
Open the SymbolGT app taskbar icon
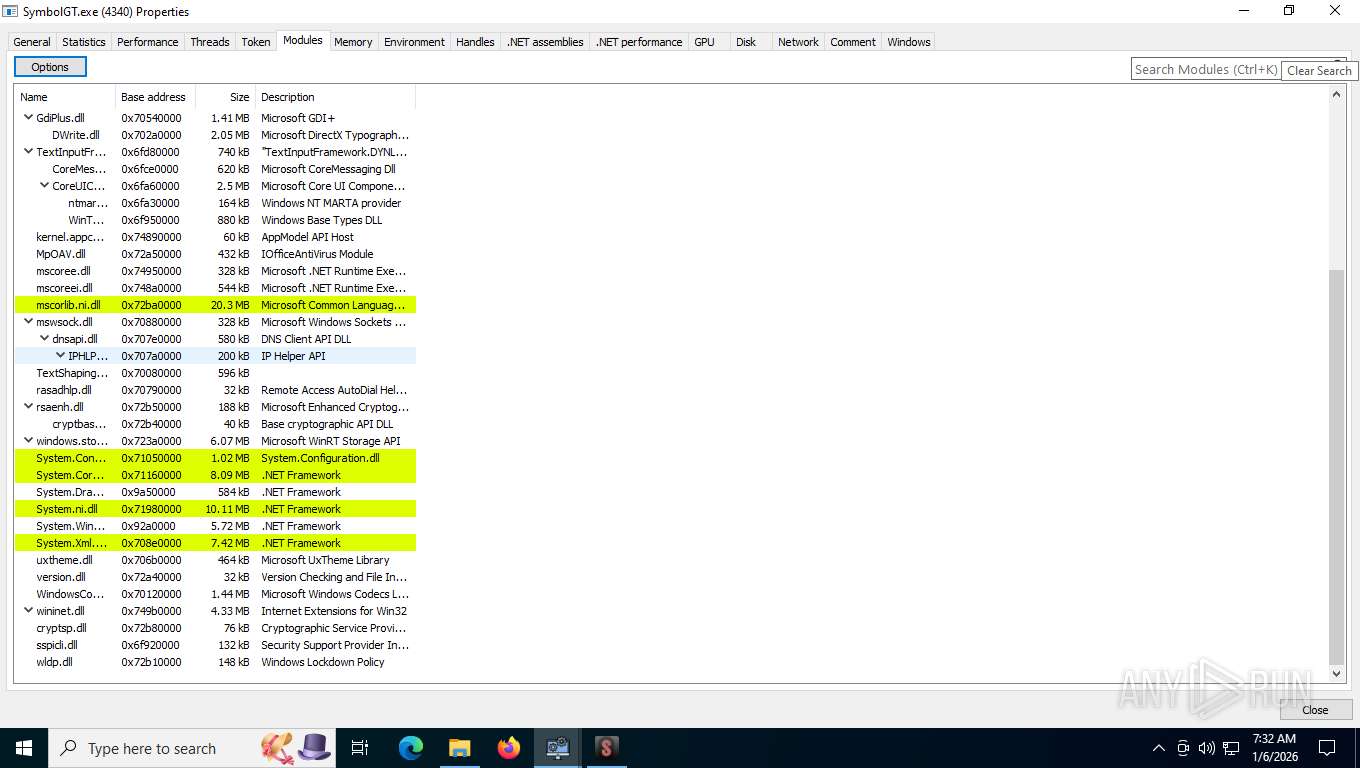point(607,748)
